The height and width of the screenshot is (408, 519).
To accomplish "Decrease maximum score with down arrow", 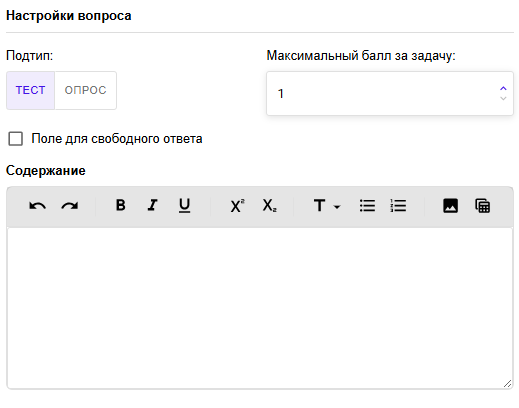I will coord(503,98).
